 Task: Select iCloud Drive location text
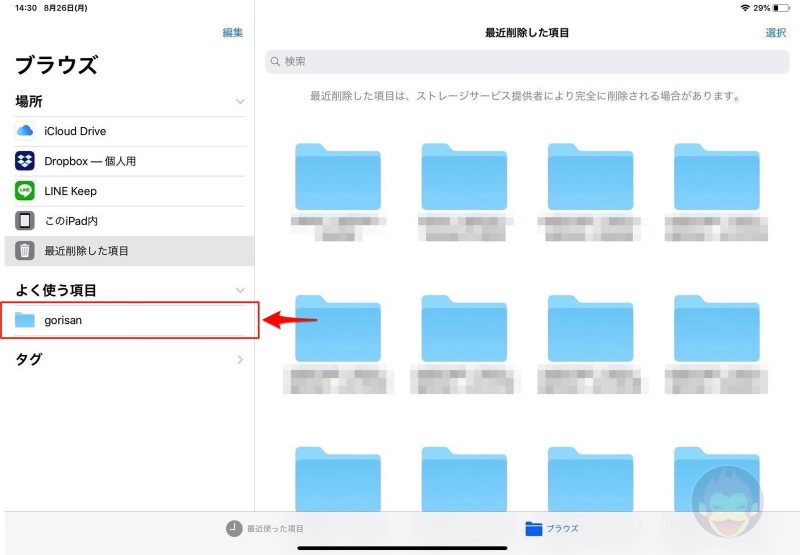(75, 131)
